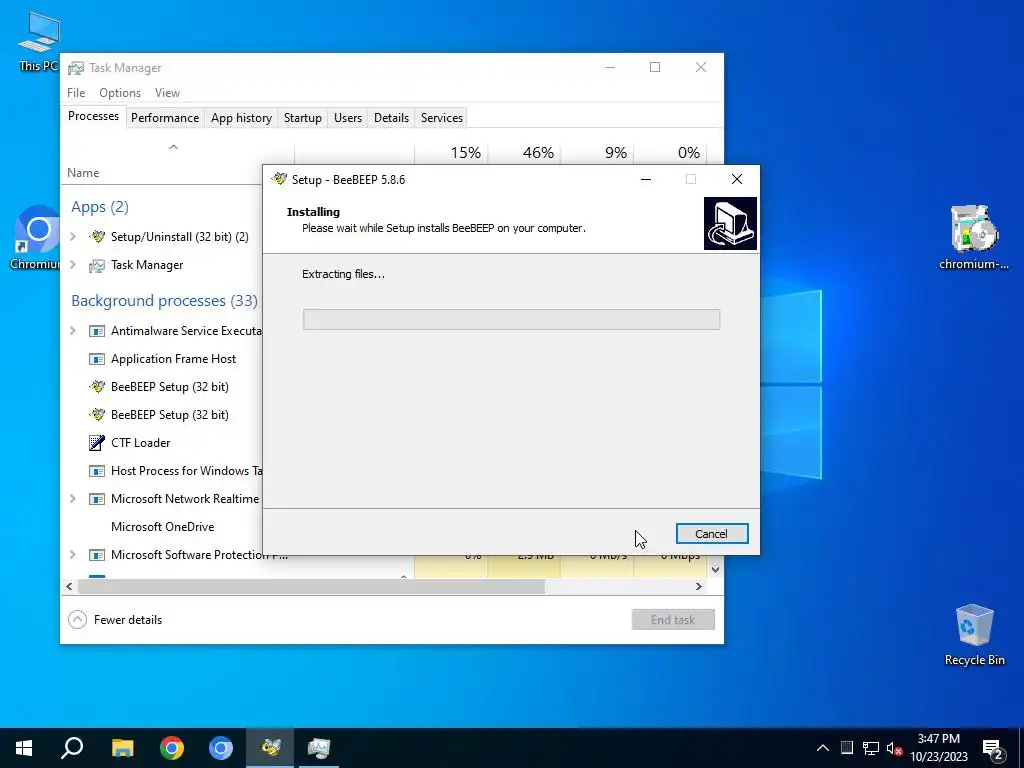Cancel the BeeBEEP installation
The height and width of the screenshot is (768, 1024).
pyautogui.click(x=711, y=534)
